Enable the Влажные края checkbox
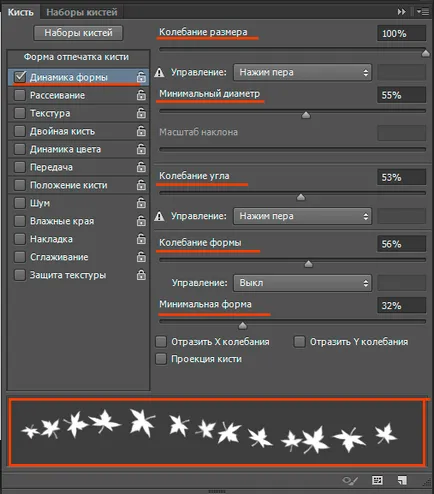 (20, 221)
